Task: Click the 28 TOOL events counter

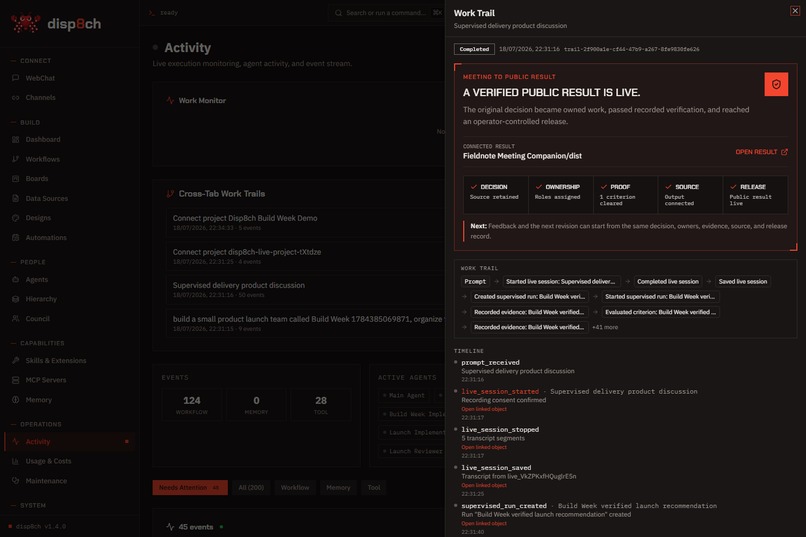Action: pos(321,405)
